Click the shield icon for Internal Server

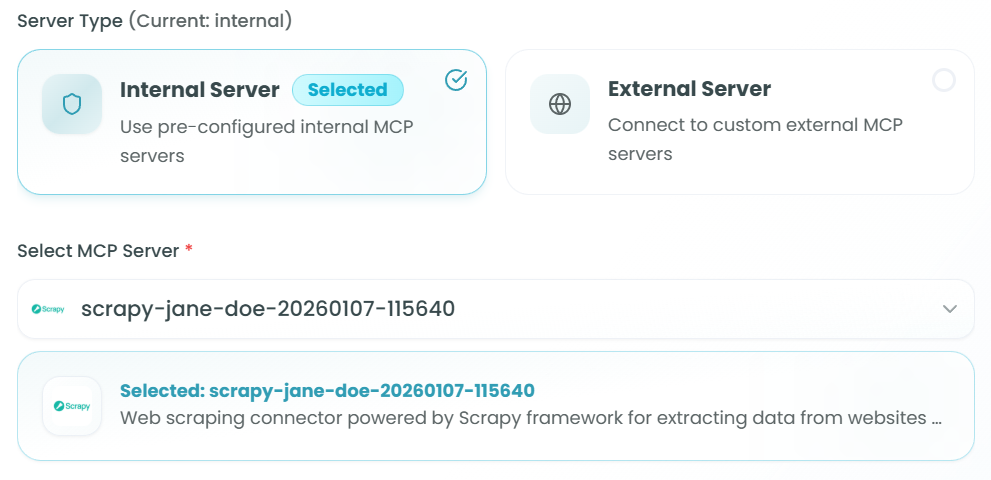tap(72, 104)
